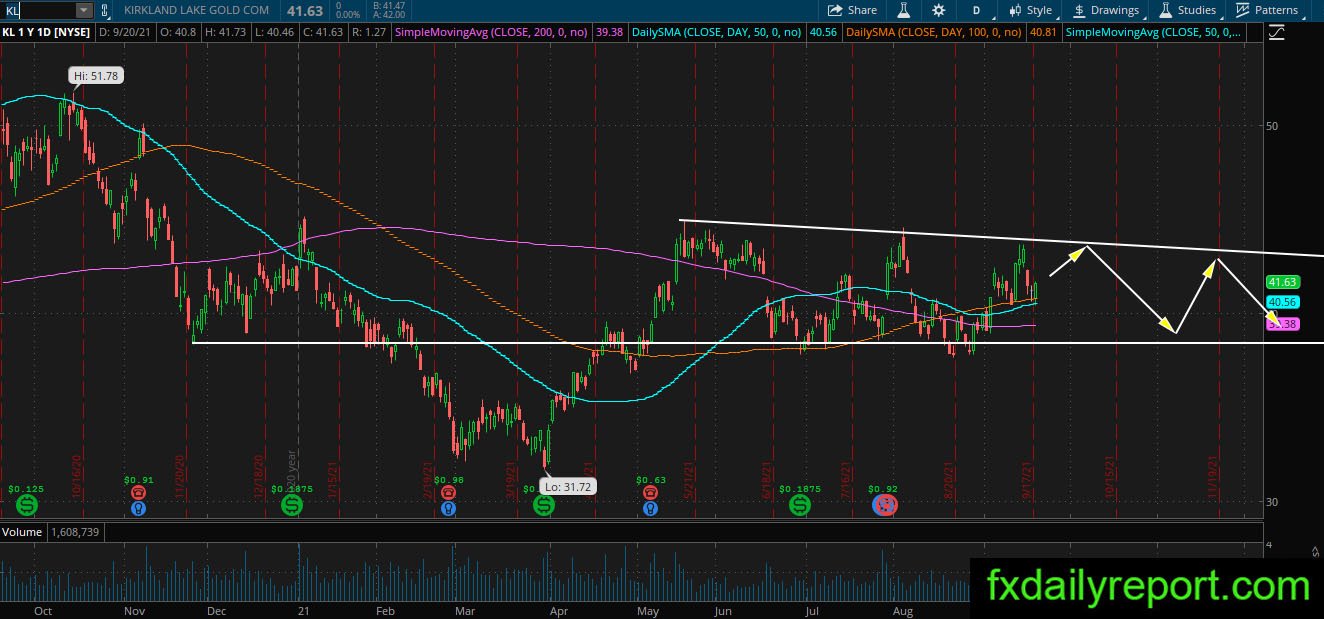Click SimpleMovingAvg (CLOSE, 200, 0, no) label
The image size is (1324, 619).
[493, 33]
